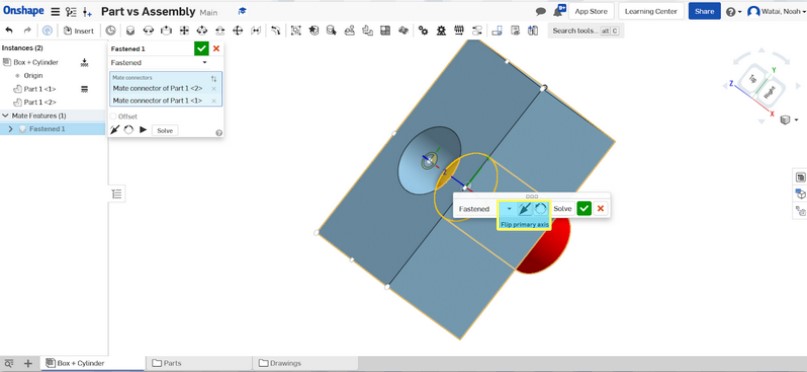Click the Top face of the view cube
The width and height of the screenshot is (807, 372).
tap(752, 79)
